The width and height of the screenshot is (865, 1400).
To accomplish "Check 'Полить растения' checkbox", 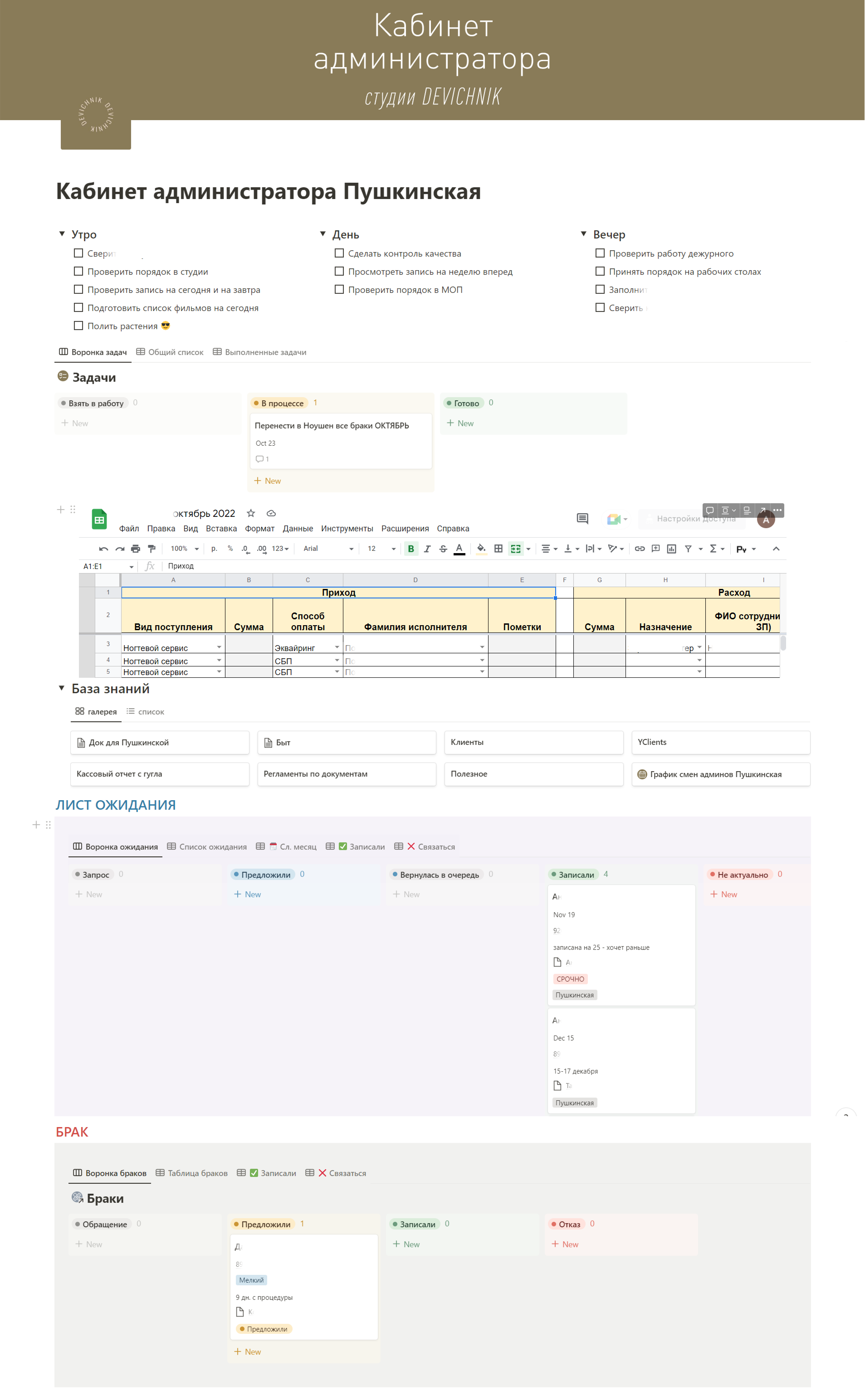I will 78,326.
